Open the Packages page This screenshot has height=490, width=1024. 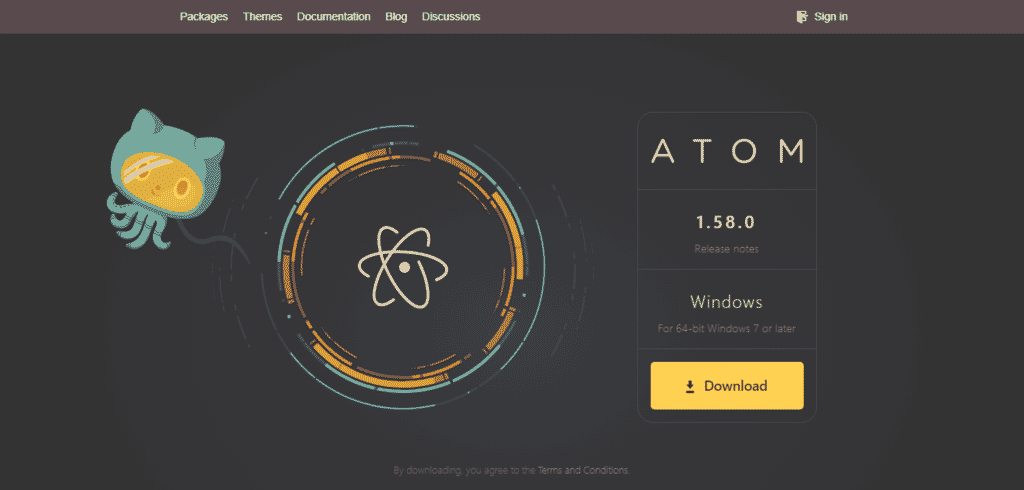204,16
